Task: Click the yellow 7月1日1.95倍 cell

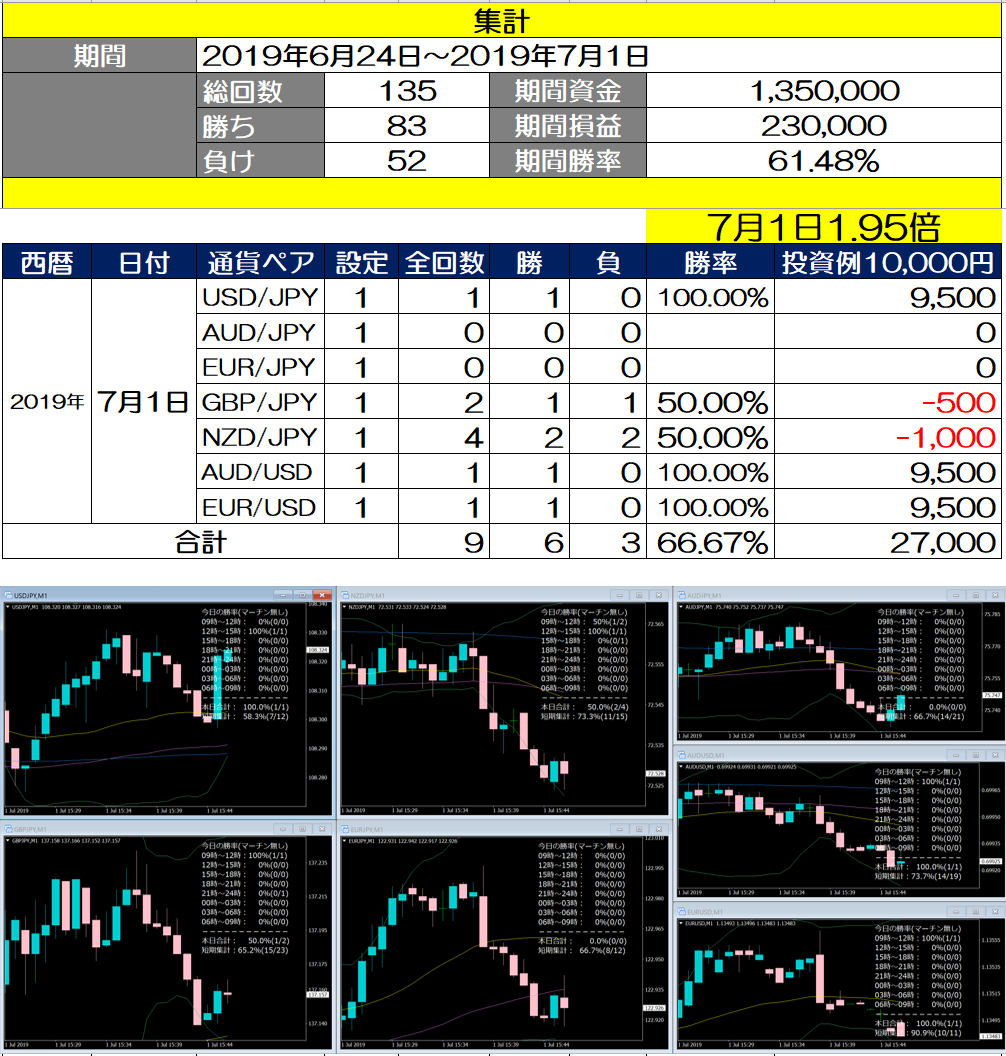Action: pyautogui.click(x=824, y=226)
